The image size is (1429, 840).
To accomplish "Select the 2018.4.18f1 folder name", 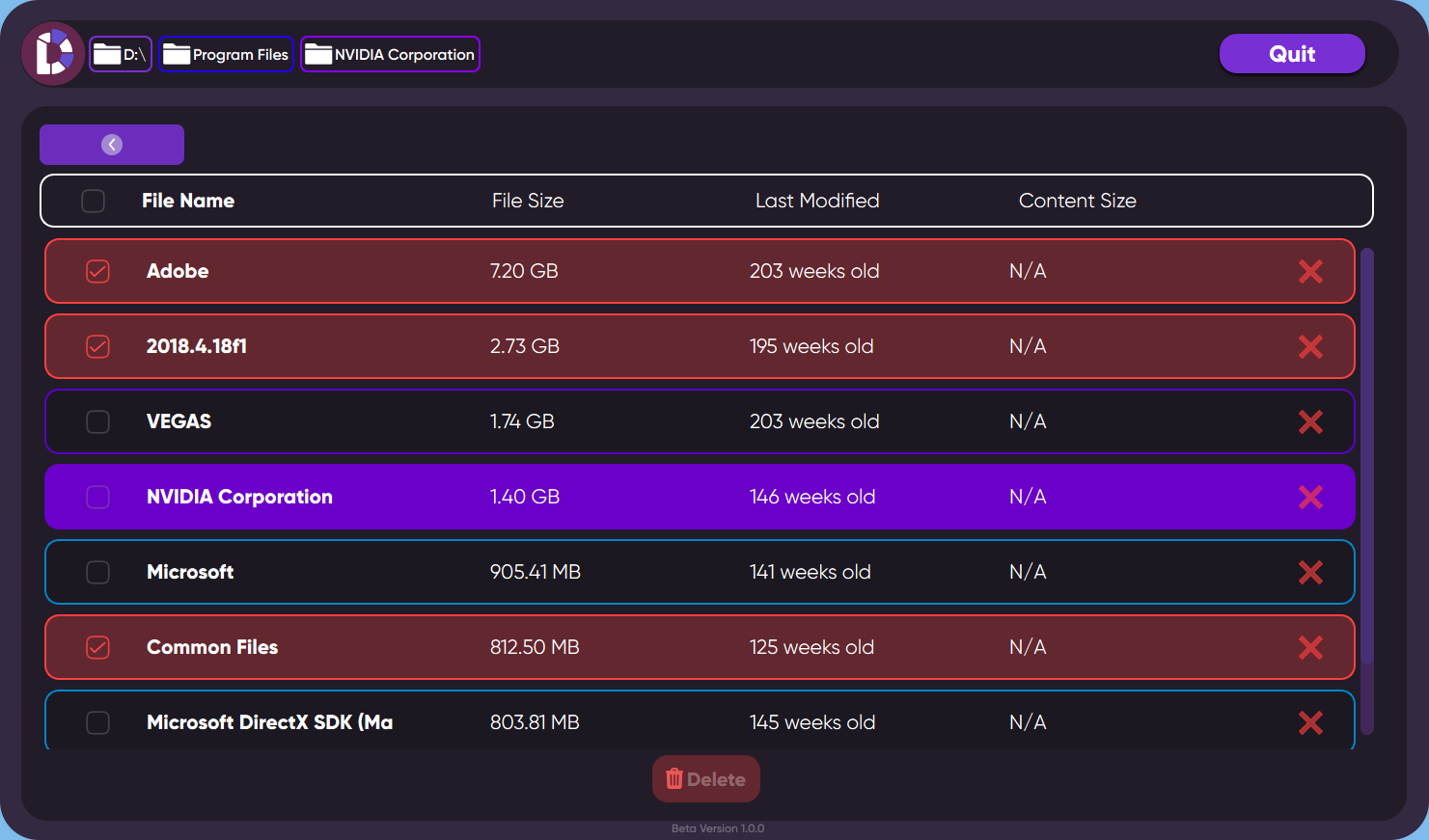I will (x=197, y=346).
